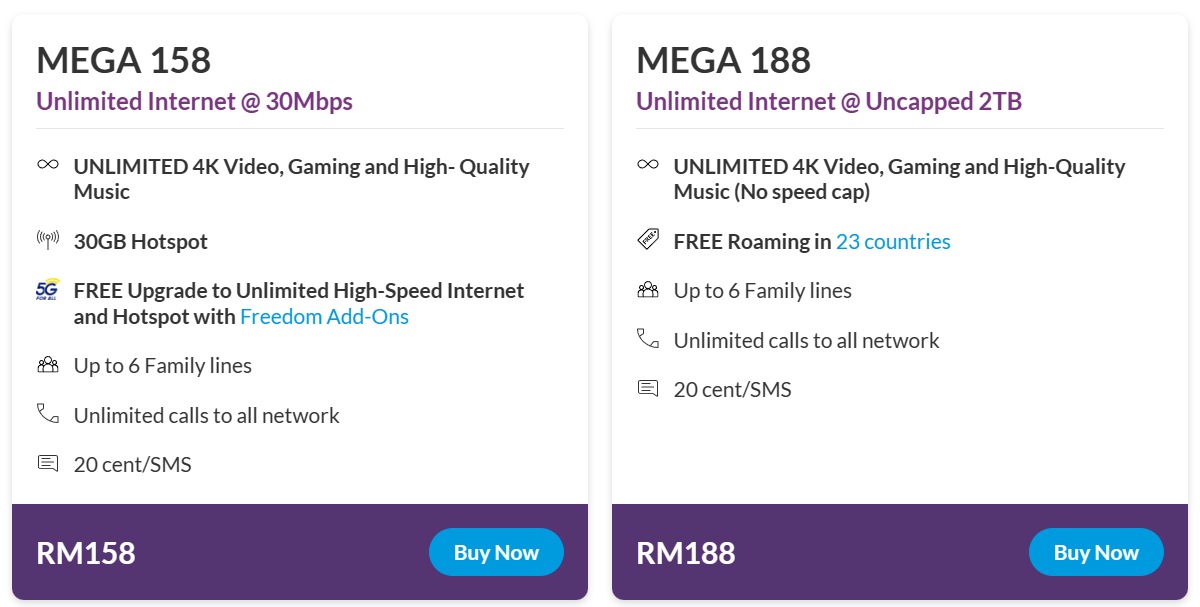Click the SMS icon in MEGA 158
This screenshot has height=607, width=1200.
48,463
